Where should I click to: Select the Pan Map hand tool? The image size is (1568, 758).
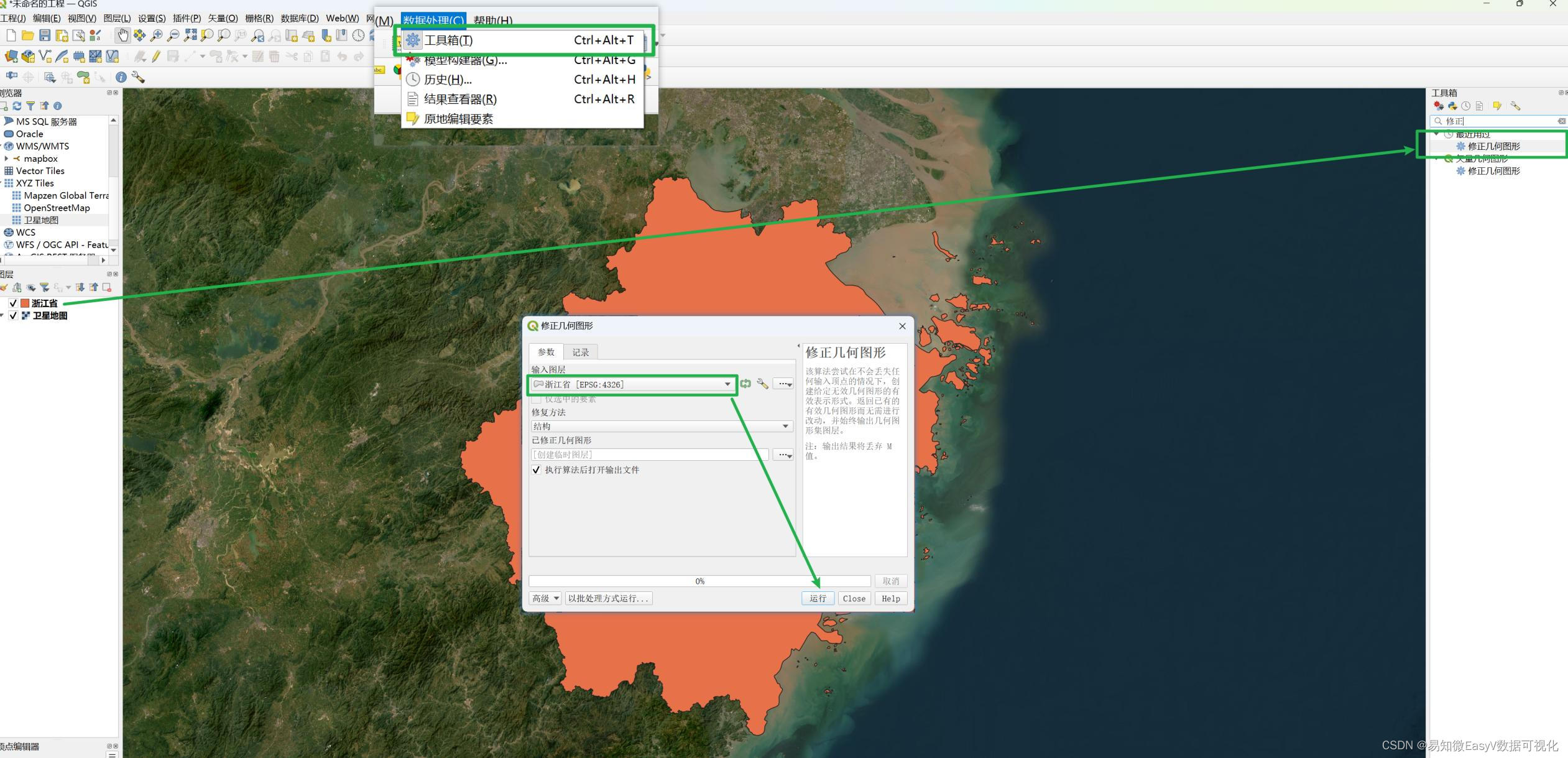[122, 35]
